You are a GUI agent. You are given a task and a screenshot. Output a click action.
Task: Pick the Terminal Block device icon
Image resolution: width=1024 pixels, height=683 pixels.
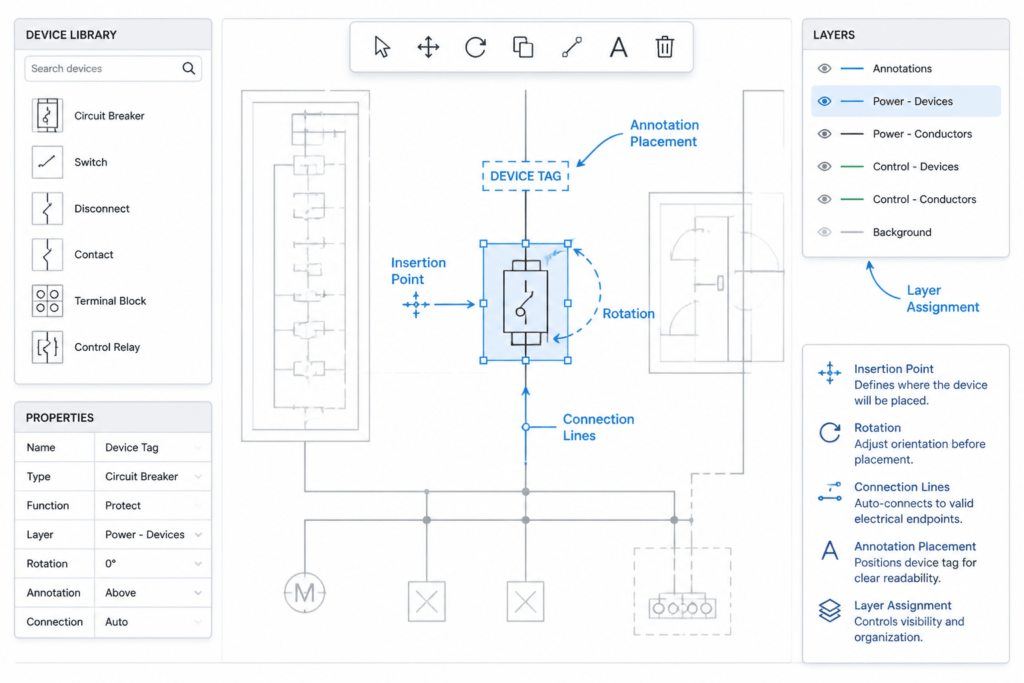(47, 301)
